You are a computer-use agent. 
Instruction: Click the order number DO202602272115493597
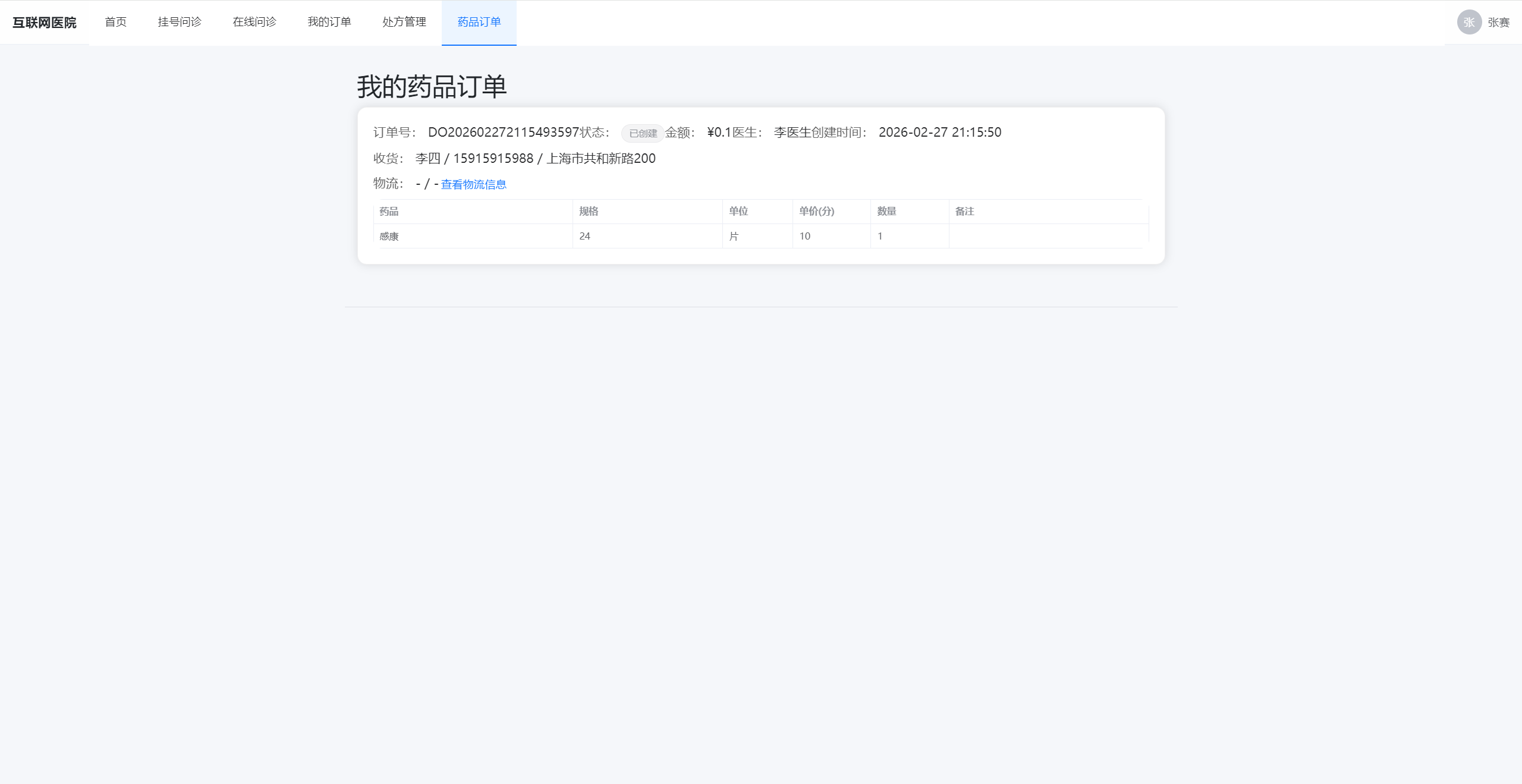pos(503,132)
